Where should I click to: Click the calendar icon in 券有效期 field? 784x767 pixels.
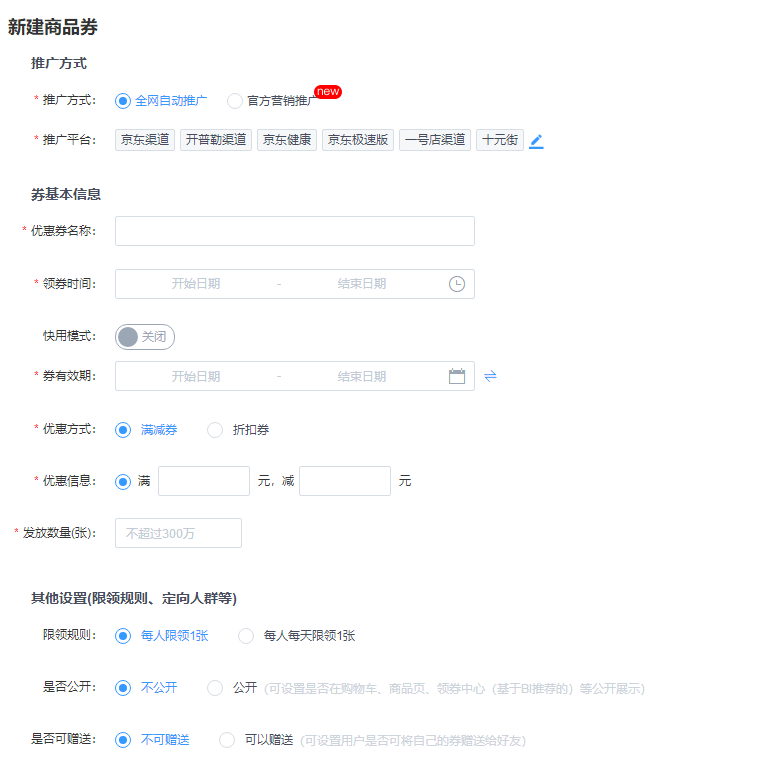(x=457, y=377)
